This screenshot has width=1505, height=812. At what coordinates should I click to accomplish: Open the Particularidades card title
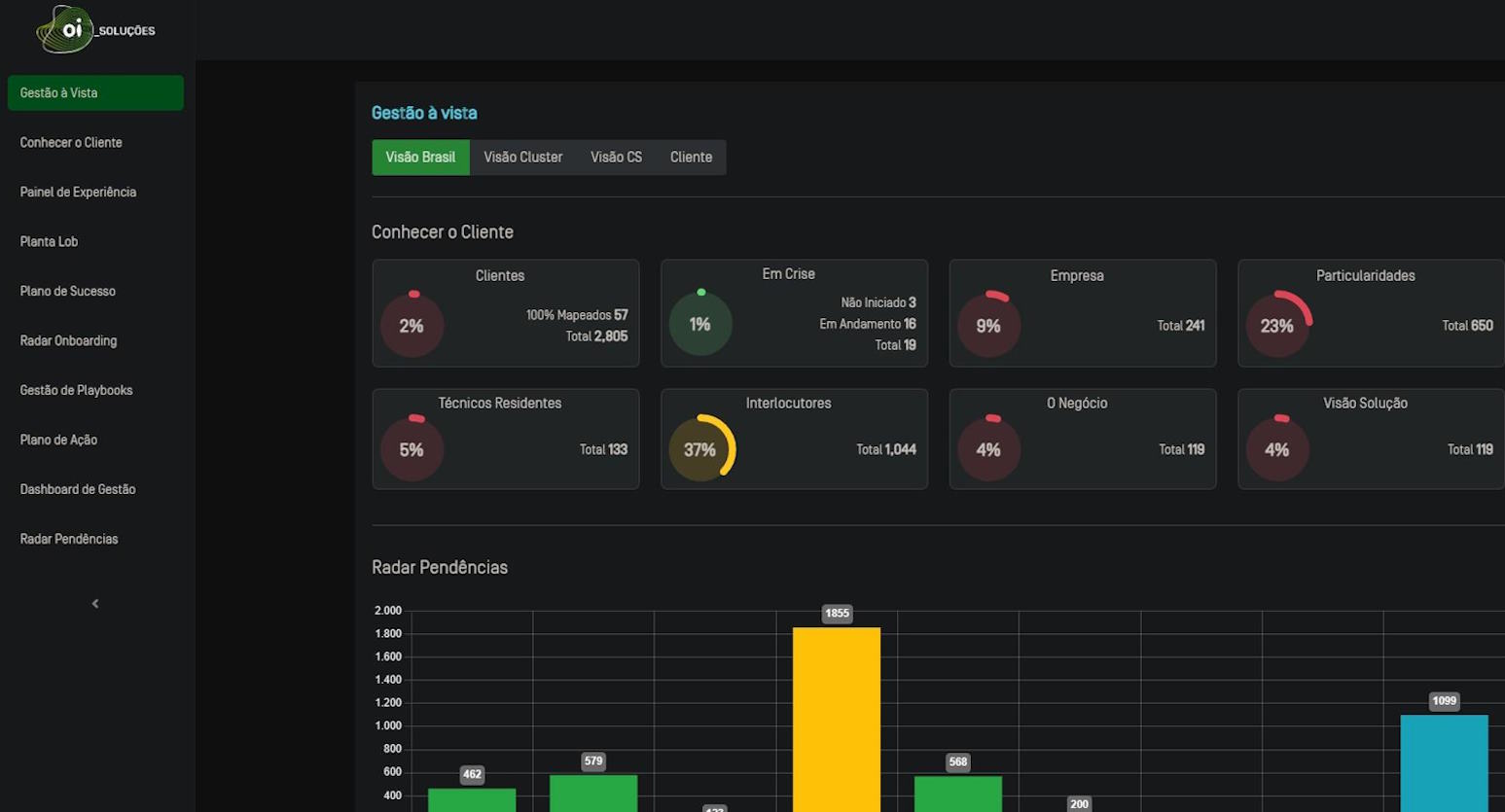pos(1366,276)
